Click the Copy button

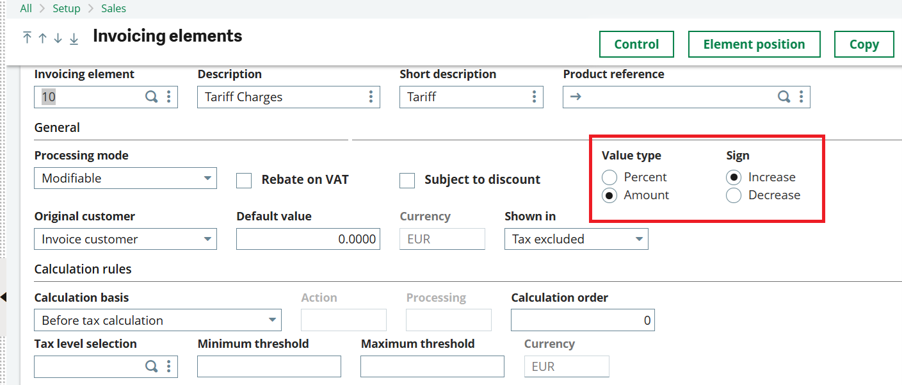864,44
